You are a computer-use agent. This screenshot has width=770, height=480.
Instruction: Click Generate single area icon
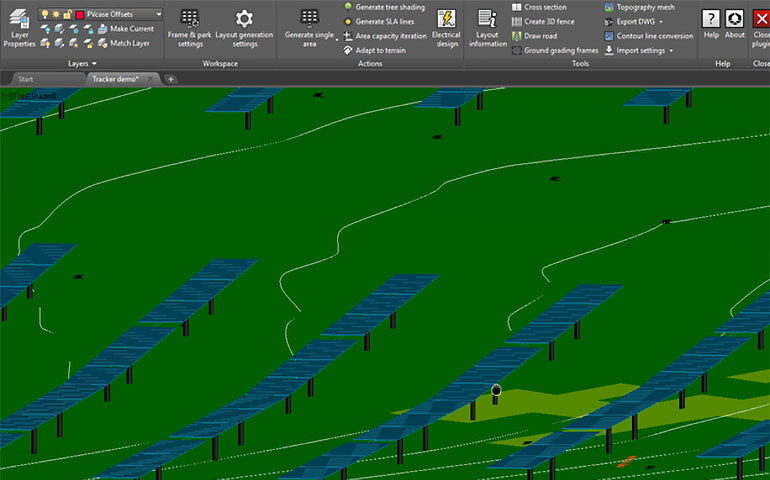[309, 18]
